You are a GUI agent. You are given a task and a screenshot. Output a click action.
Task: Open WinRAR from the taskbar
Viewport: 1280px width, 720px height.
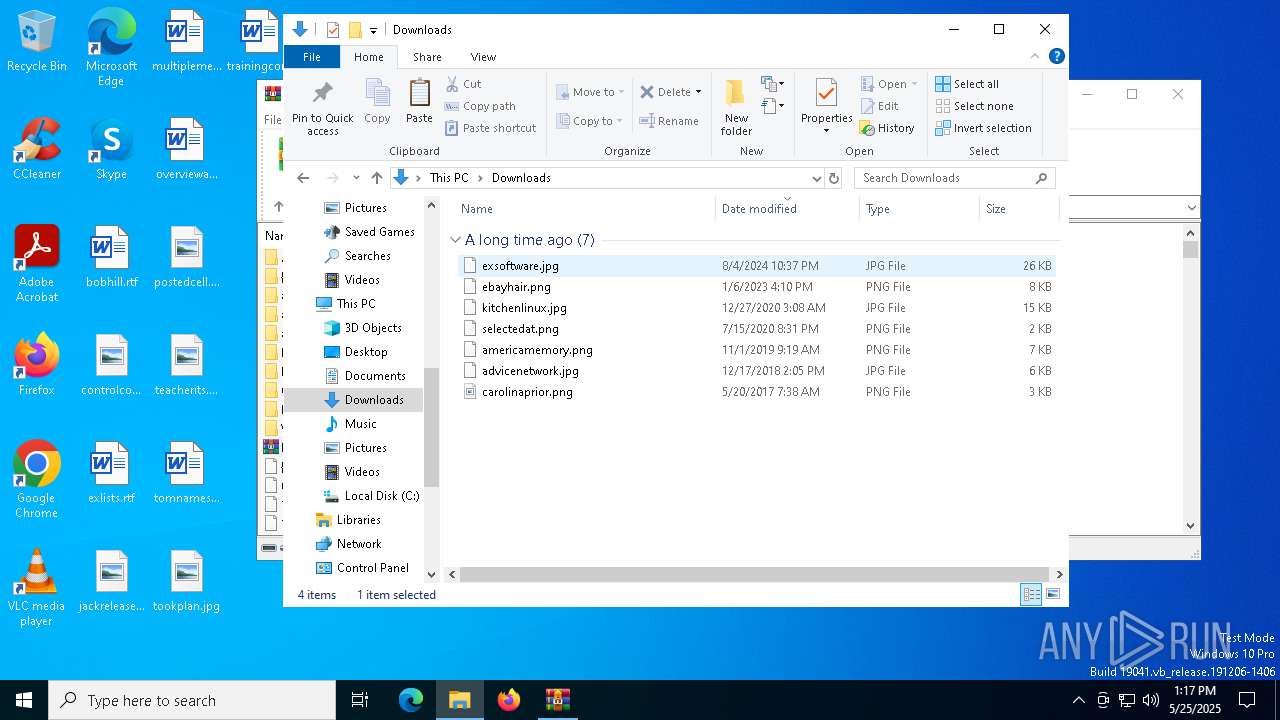557,700
